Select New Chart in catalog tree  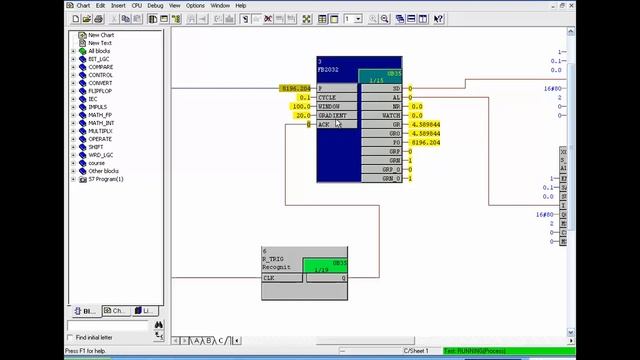[x=101, y=35]
